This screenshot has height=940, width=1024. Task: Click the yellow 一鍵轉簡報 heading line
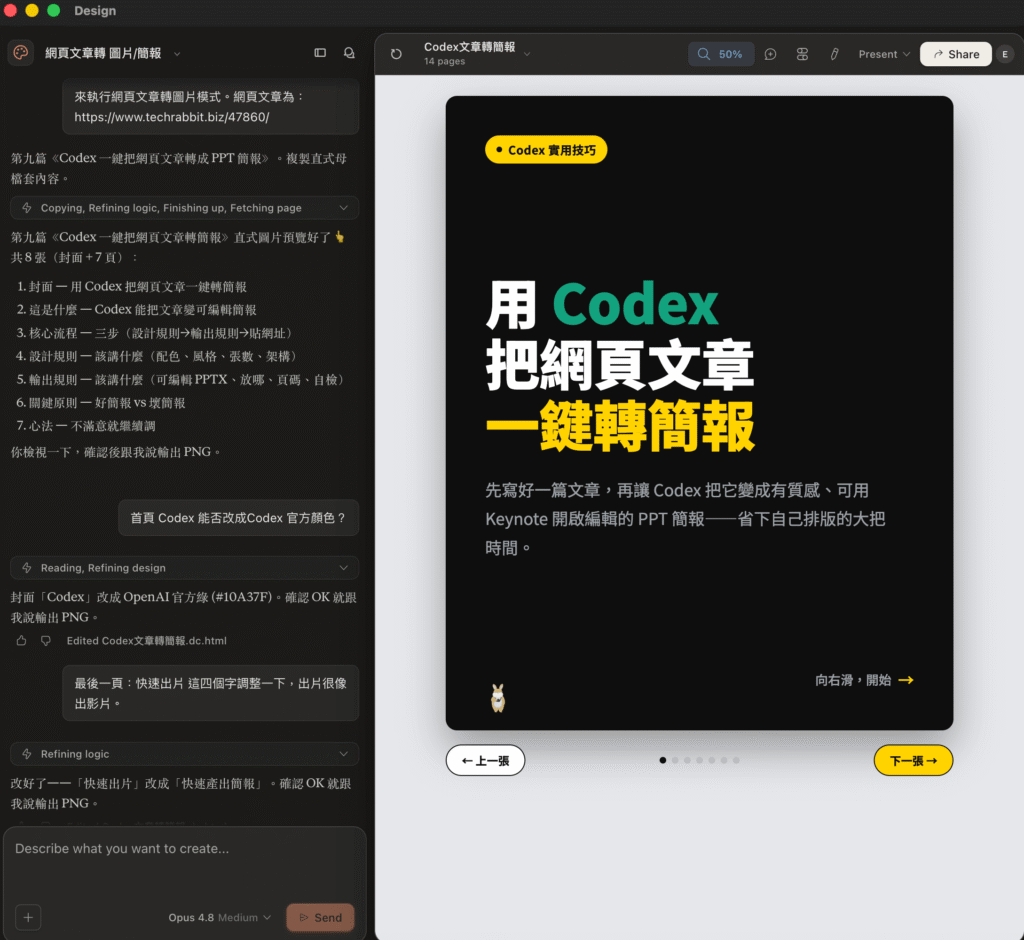[620, 427]
